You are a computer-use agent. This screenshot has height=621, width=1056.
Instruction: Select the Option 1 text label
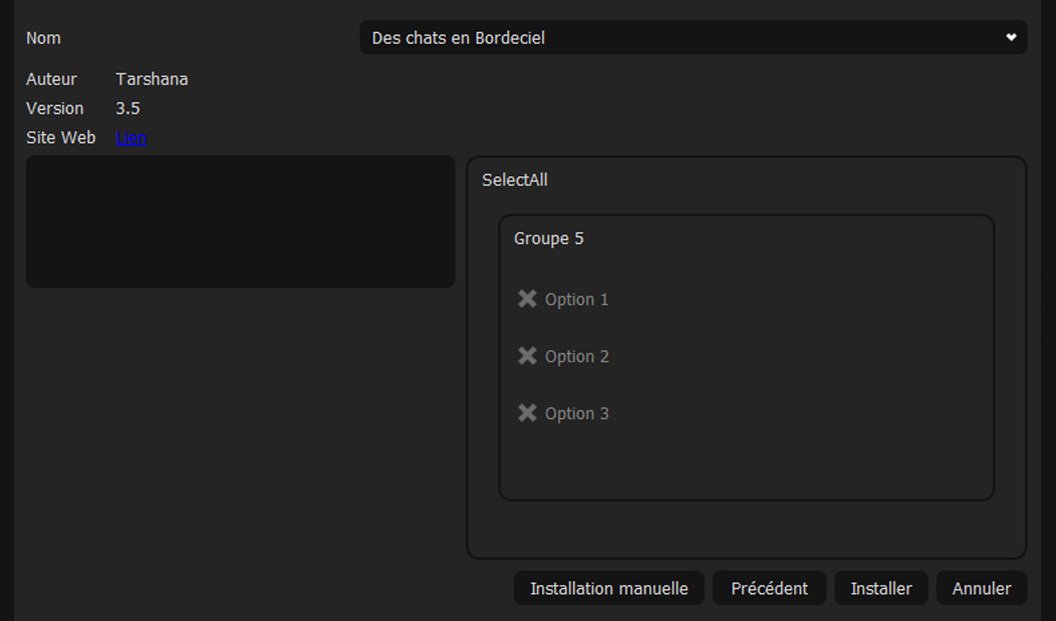[x=576, y=299]
